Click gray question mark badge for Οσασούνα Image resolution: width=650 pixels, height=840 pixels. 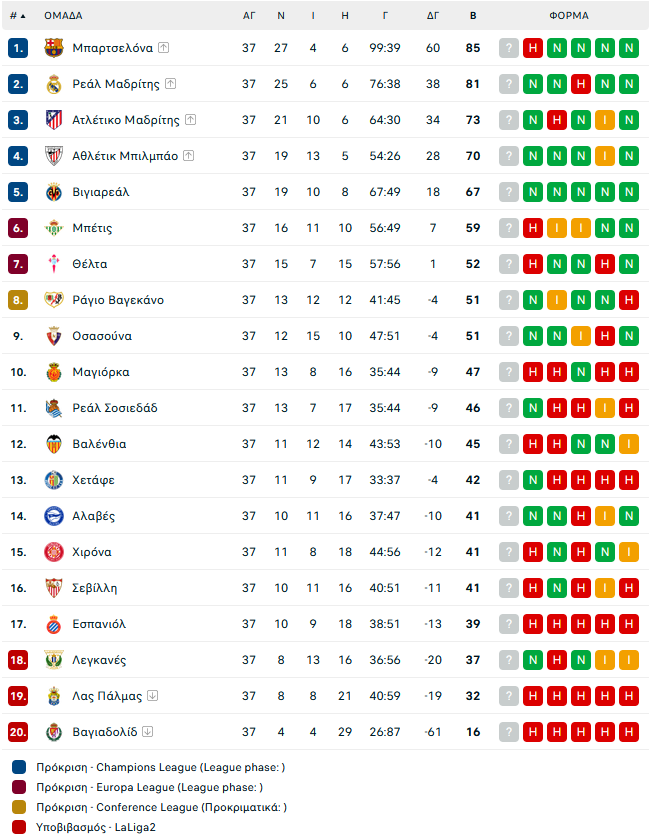click(x=509, y=336)
